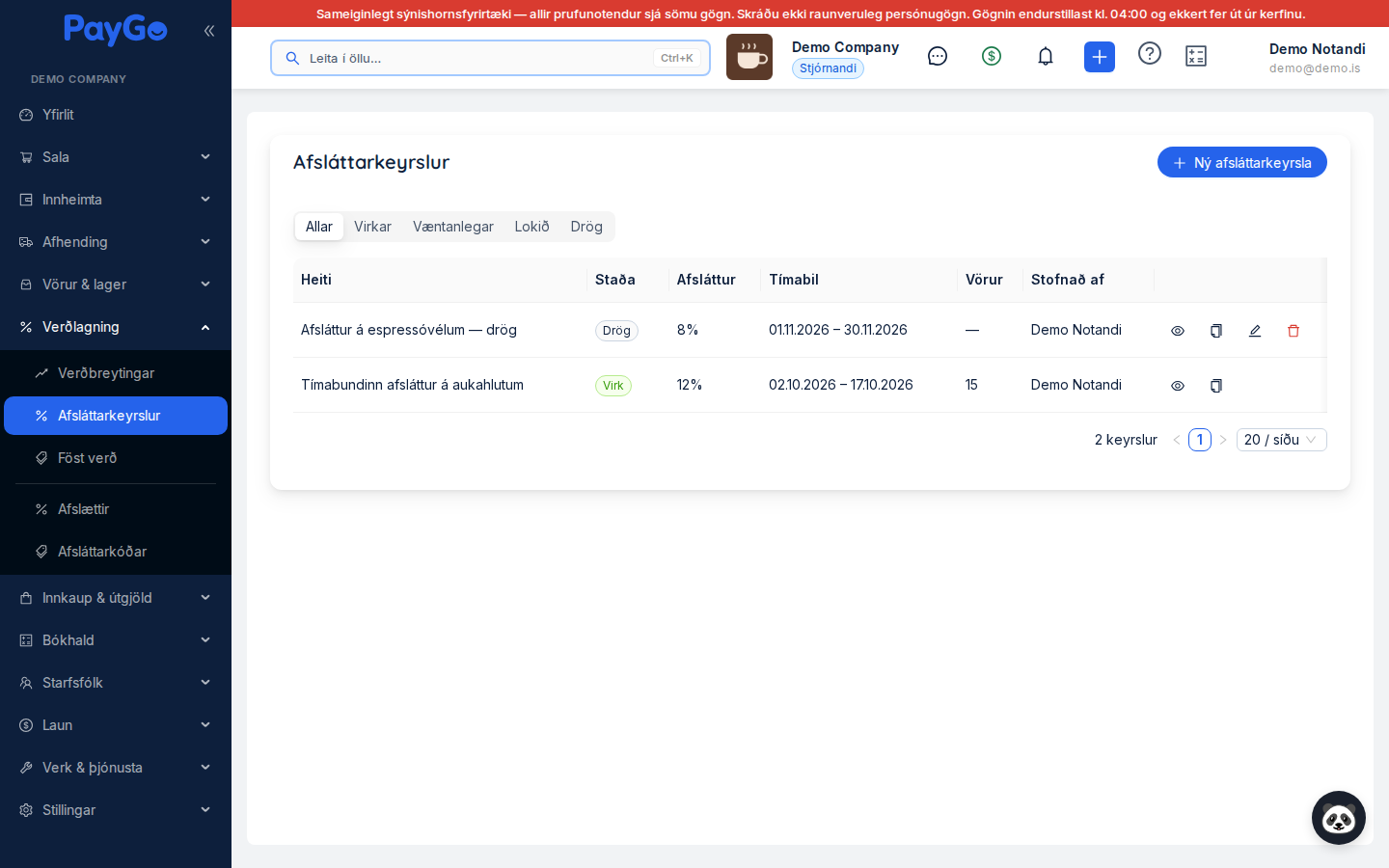Switch to the Virkar tab
Screen dimensions: 1389x868
coord(372,227)
